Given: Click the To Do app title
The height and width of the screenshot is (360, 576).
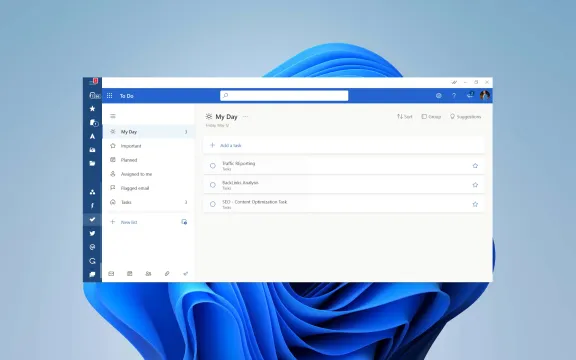Looking at the screenshot, I should (x=127, y=96).
